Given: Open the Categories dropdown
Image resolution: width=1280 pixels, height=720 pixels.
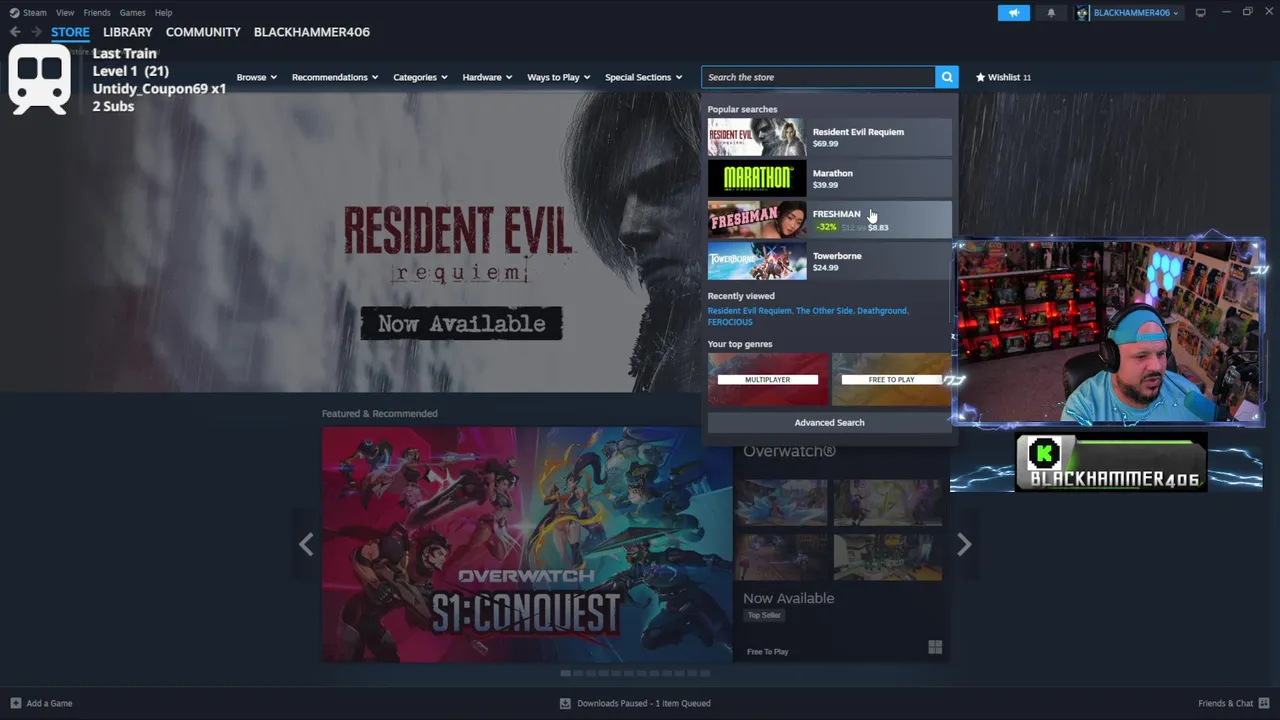Looking at the screenshot, I should pyautogui.click(x=420, y=77).
